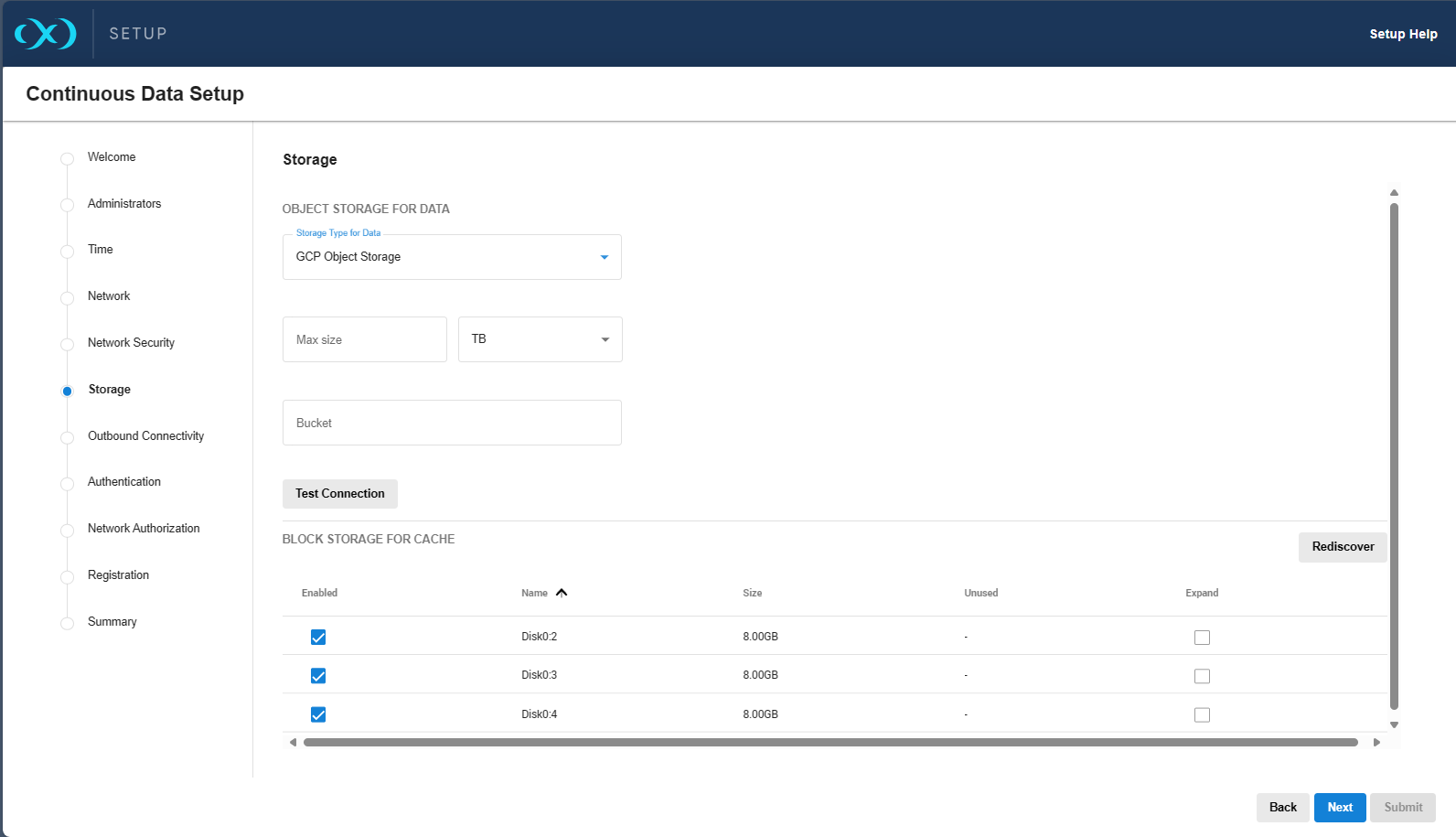1456x837 pixels.
Task: Click the Bucket input field
Action: [x=452, y=423]
